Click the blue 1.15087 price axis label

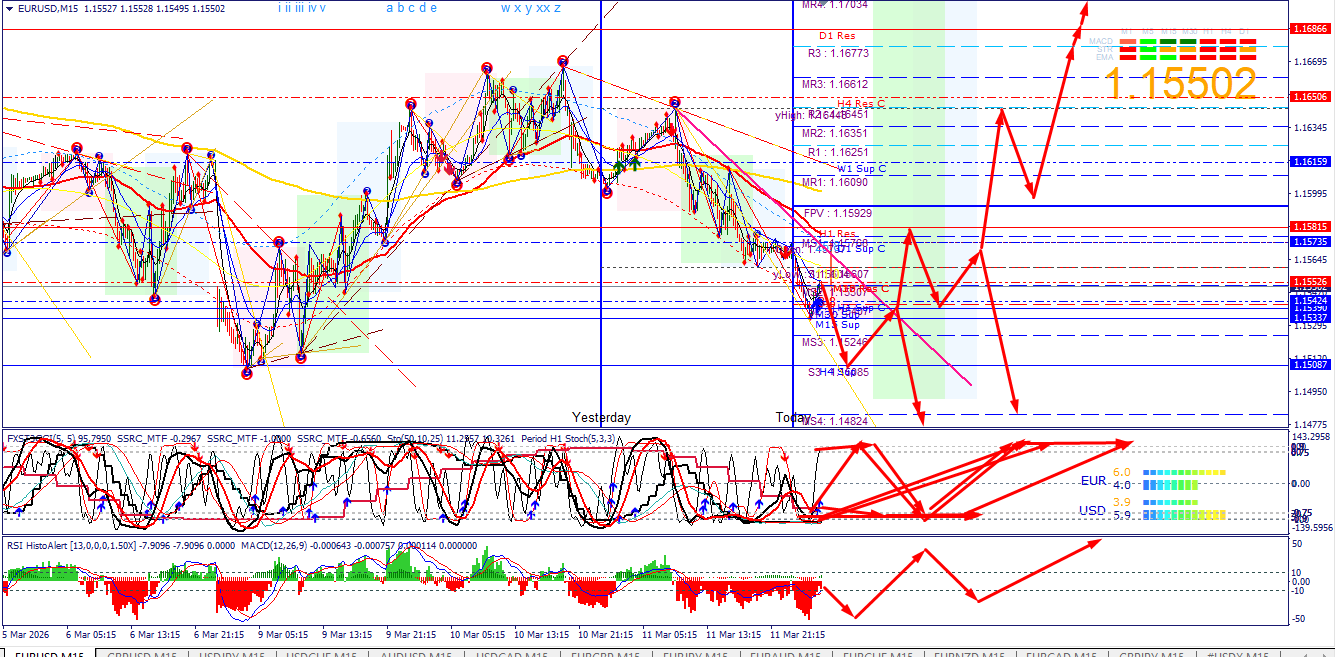coord(1309,365)
